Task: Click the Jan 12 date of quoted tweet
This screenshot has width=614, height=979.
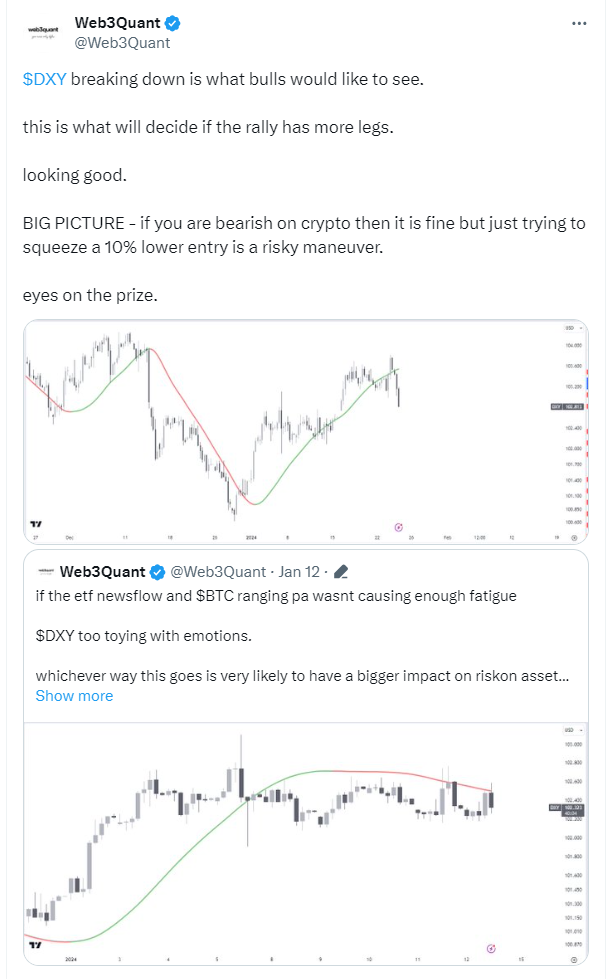Action: (299, 571)
